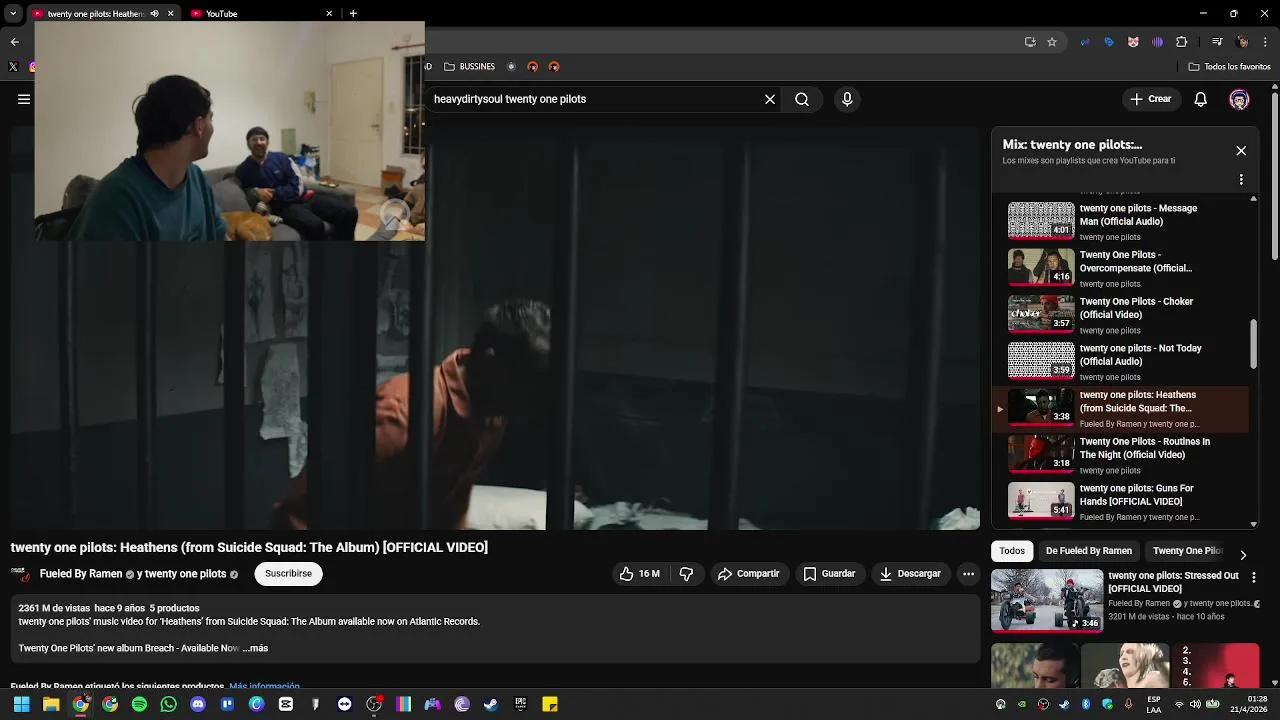Screen dimensions: 1280x720
Task: Mute the twenty one pilots tab audio
Action: point(154,14)
